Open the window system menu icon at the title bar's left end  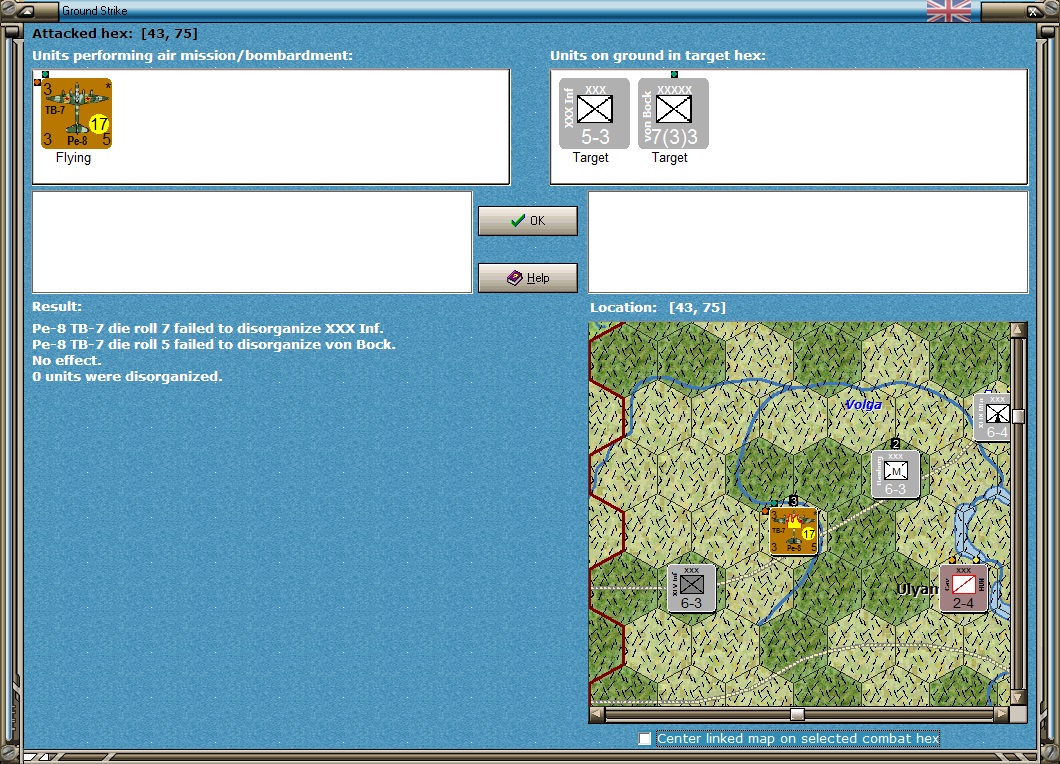tap(26, 11)
